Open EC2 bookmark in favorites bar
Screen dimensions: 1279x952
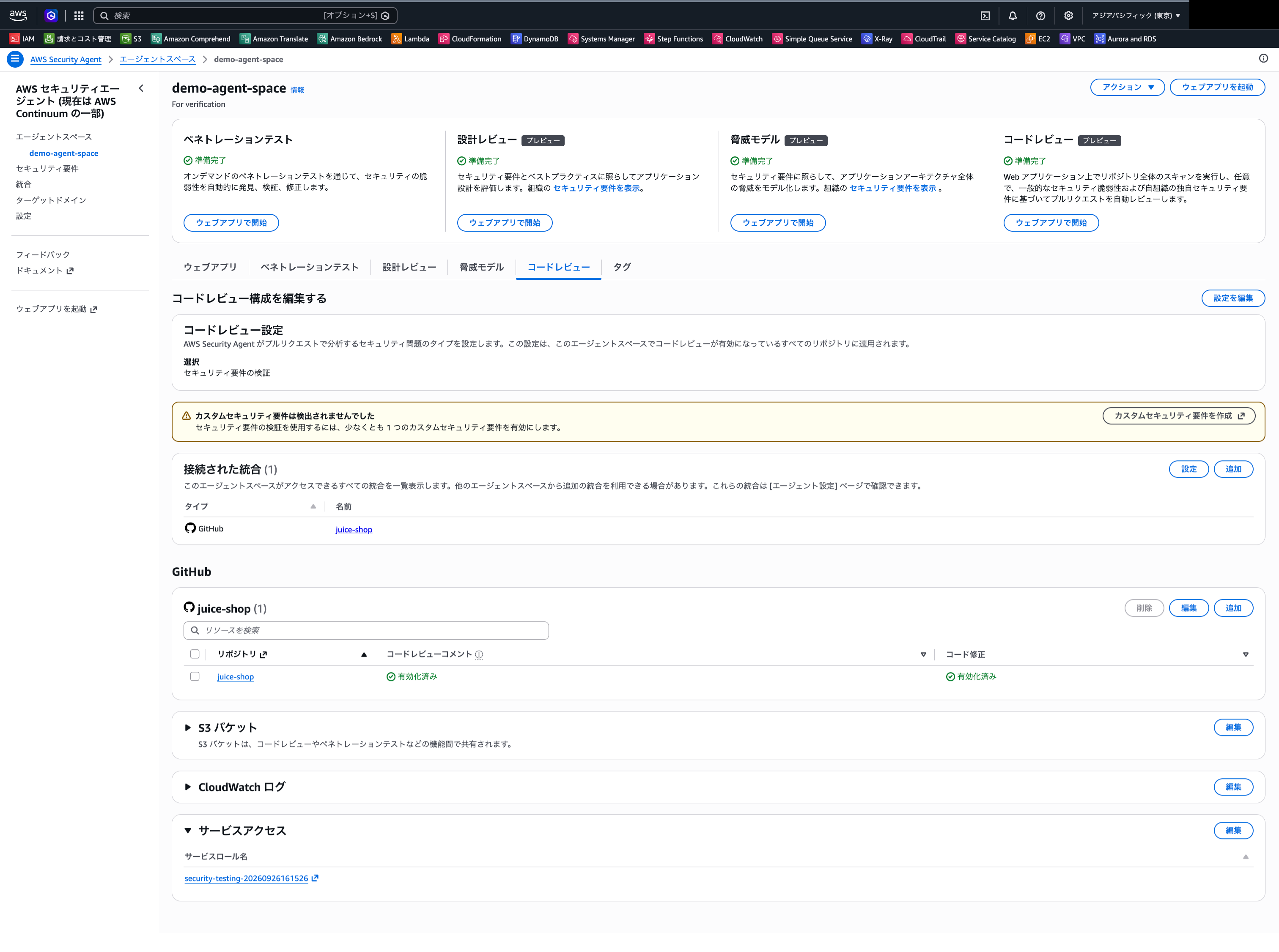[x=1037, y=38]
